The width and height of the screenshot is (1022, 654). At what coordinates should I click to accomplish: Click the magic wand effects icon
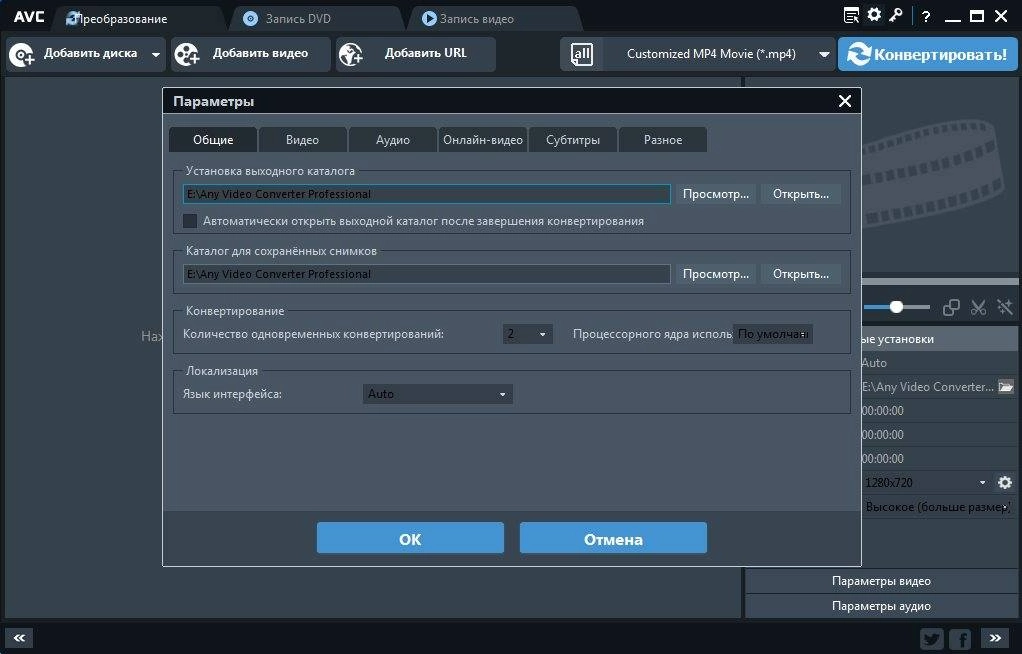point(1004,307)
